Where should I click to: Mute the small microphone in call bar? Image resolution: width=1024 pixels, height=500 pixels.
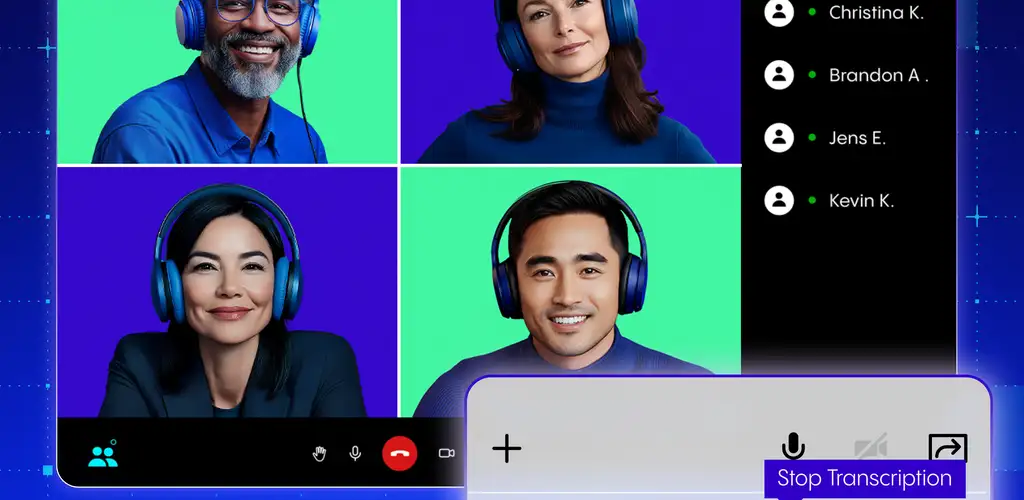pos(355,454)
